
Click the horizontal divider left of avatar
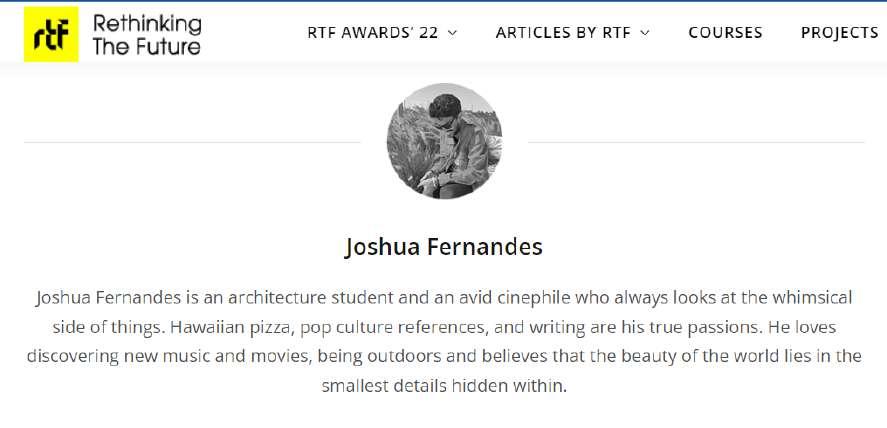[192, 142]
